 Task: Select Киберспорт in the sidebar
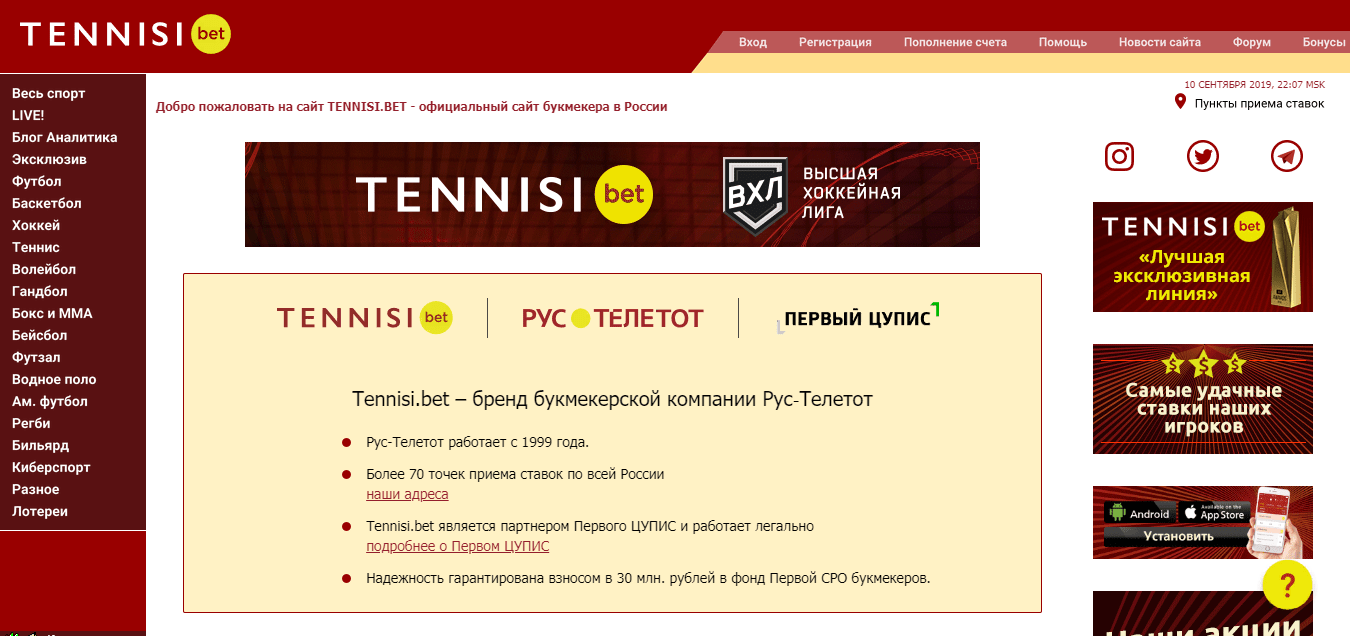[x=51, y=467]
